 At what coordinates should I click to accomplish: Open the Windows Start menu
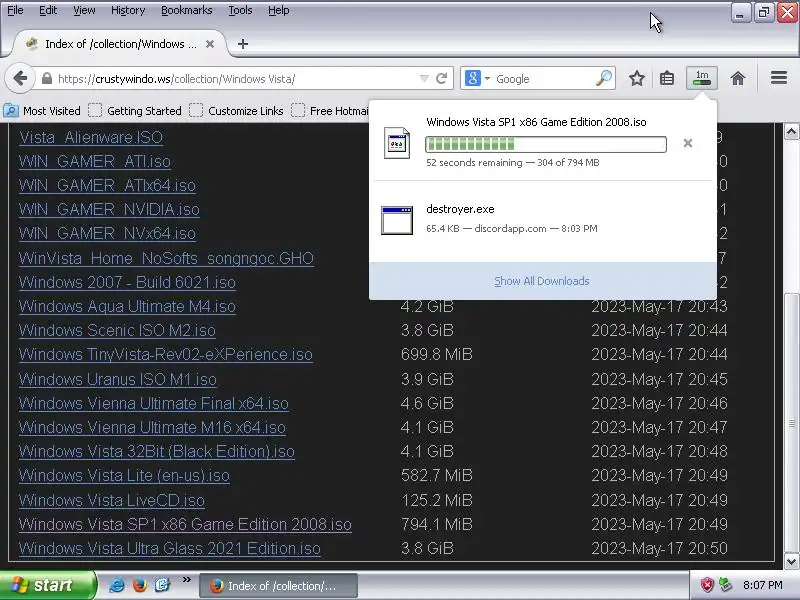pyautogui.click(x=48, y=585)
